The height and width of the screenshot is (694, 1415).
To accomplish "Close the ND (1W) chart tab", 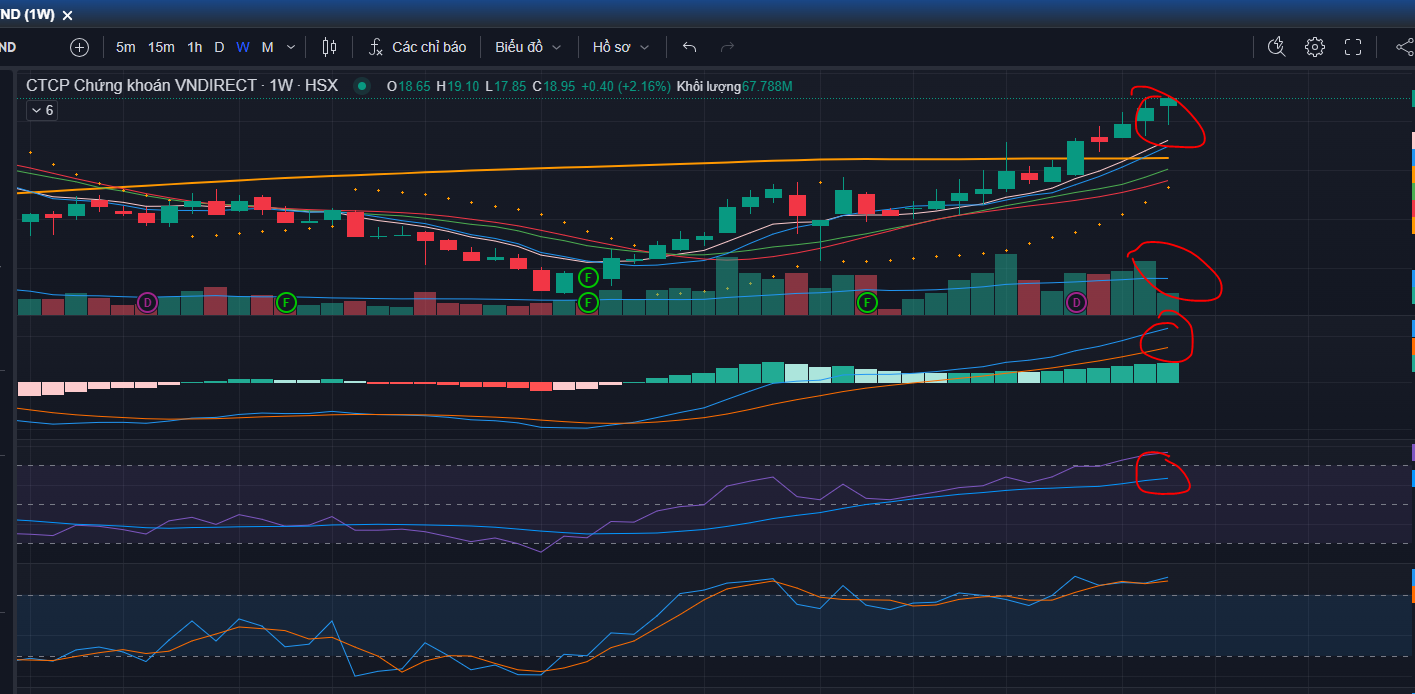I will point(68,15).
